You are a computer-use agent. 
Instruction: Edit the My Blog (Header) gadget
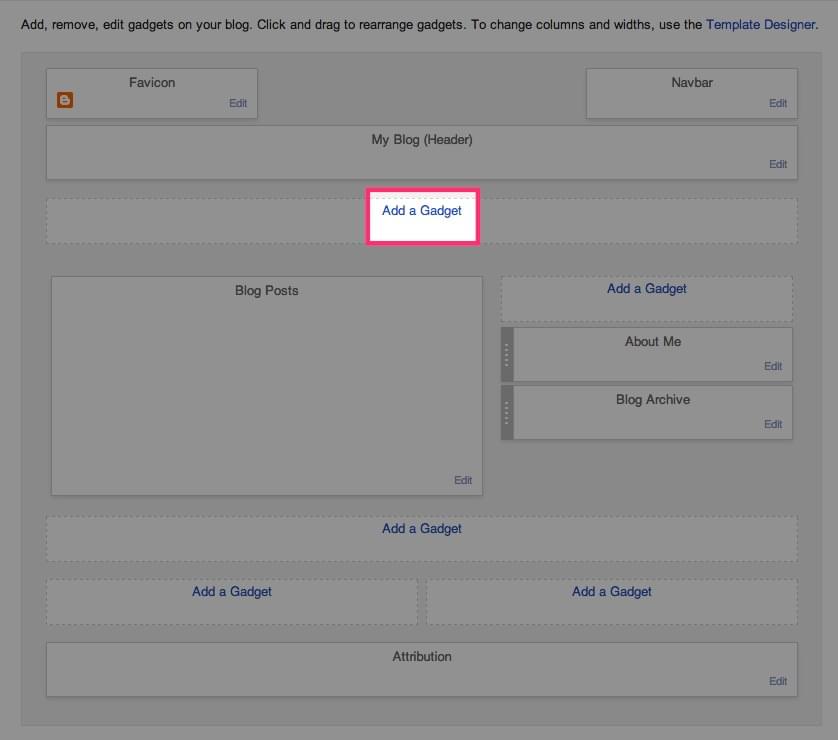coord(778,164)
